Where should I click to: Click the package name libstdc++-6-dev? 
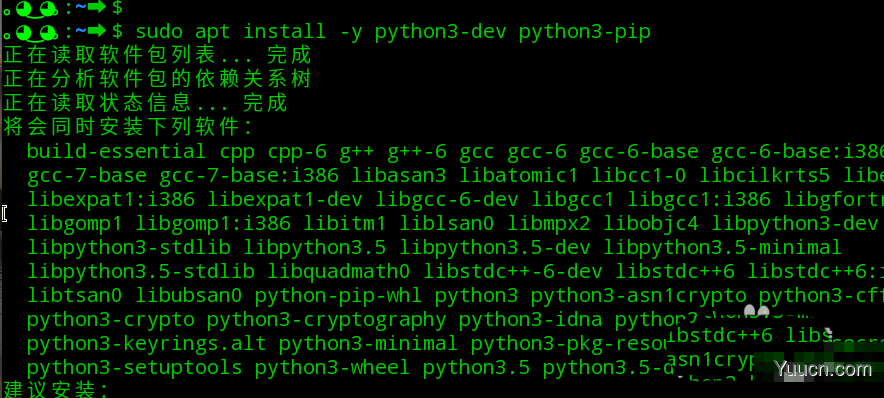pyautogui.click(x=512, y=272)
